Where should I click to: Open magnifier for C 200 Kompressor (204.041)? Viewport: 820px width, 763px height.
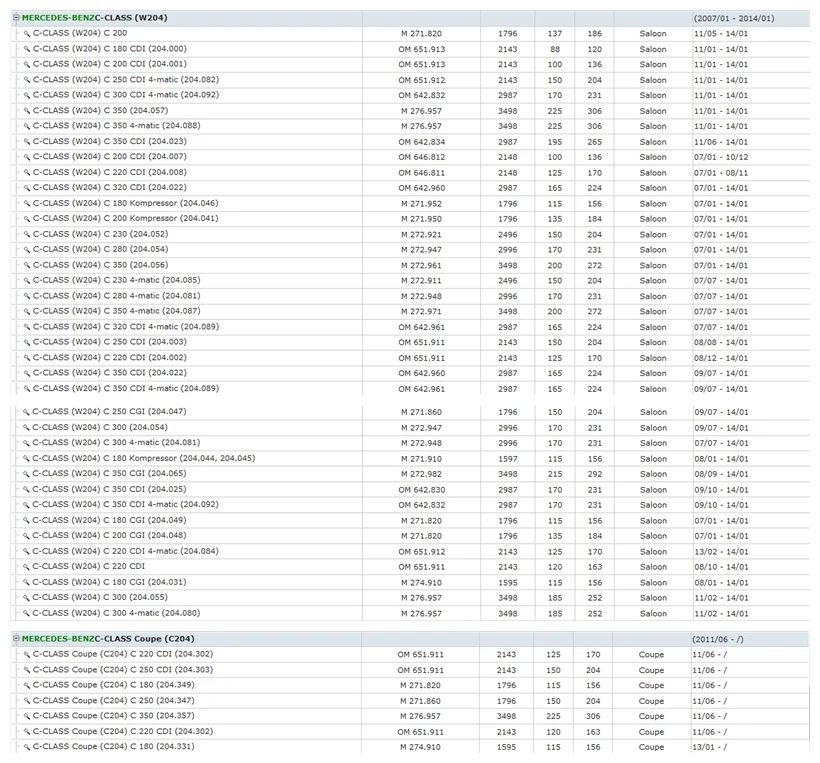point(27,219)
